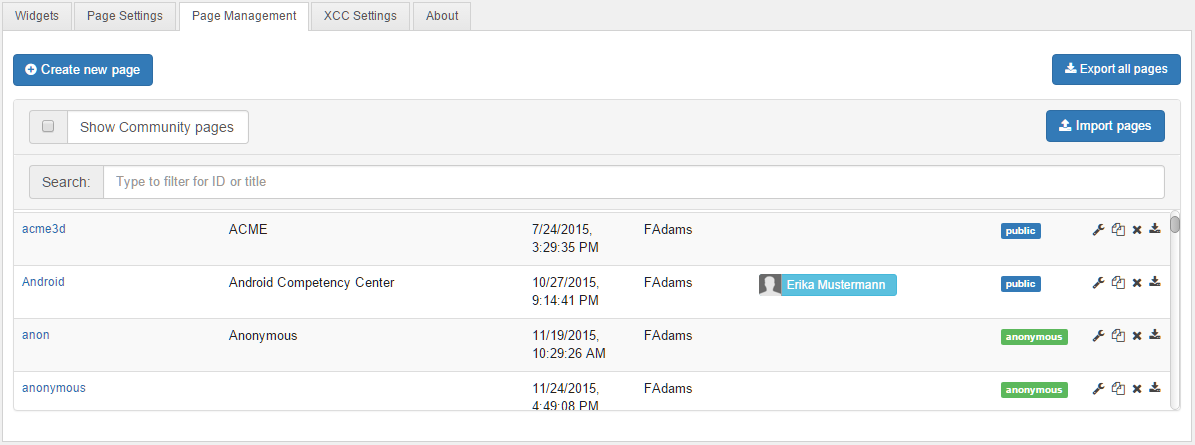
Task: Focus the search filter input field
Action: 634,182
